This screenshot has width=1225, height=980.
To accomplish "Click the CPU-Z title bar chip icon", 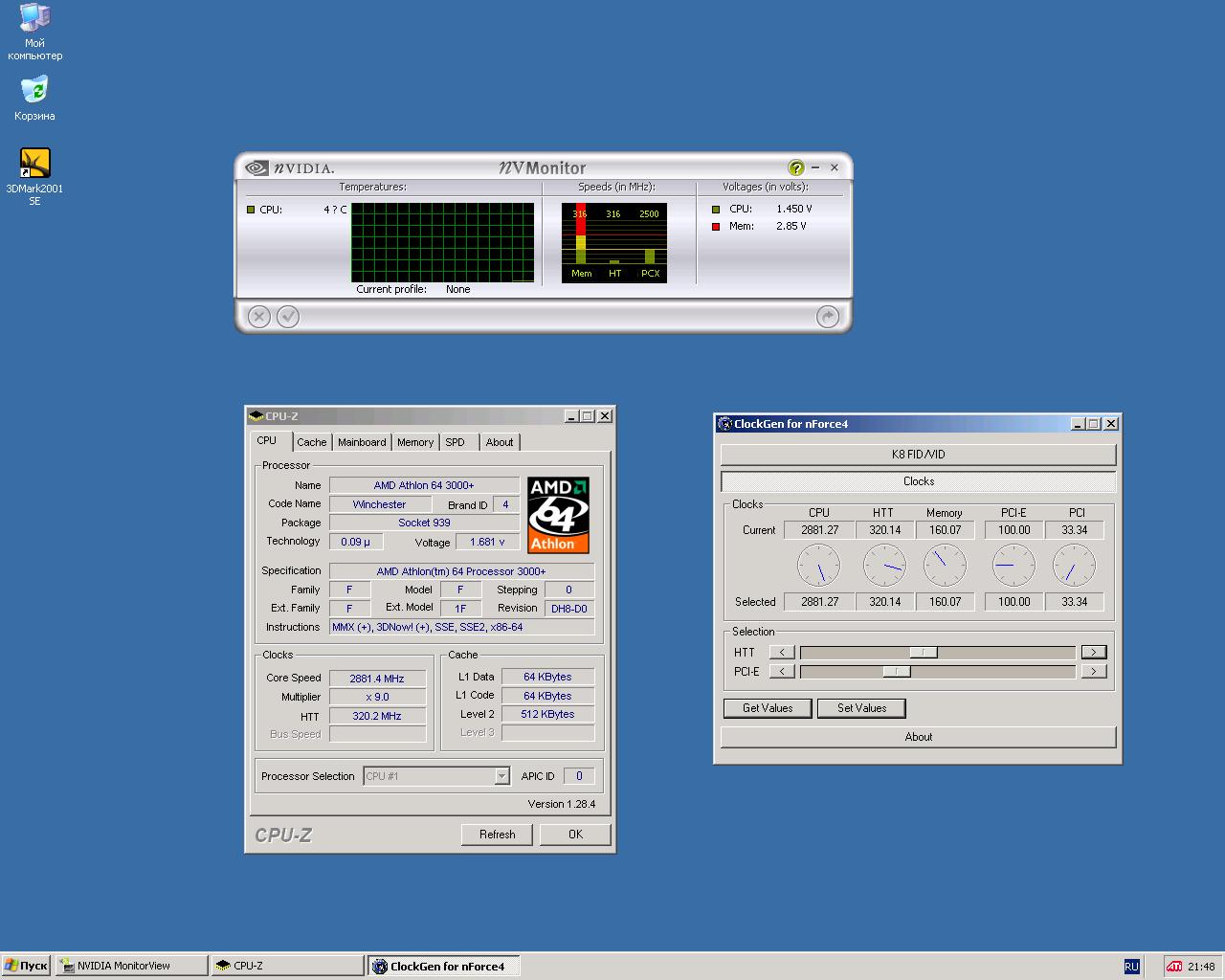I will pyautogui.click(x=256, y=416).
